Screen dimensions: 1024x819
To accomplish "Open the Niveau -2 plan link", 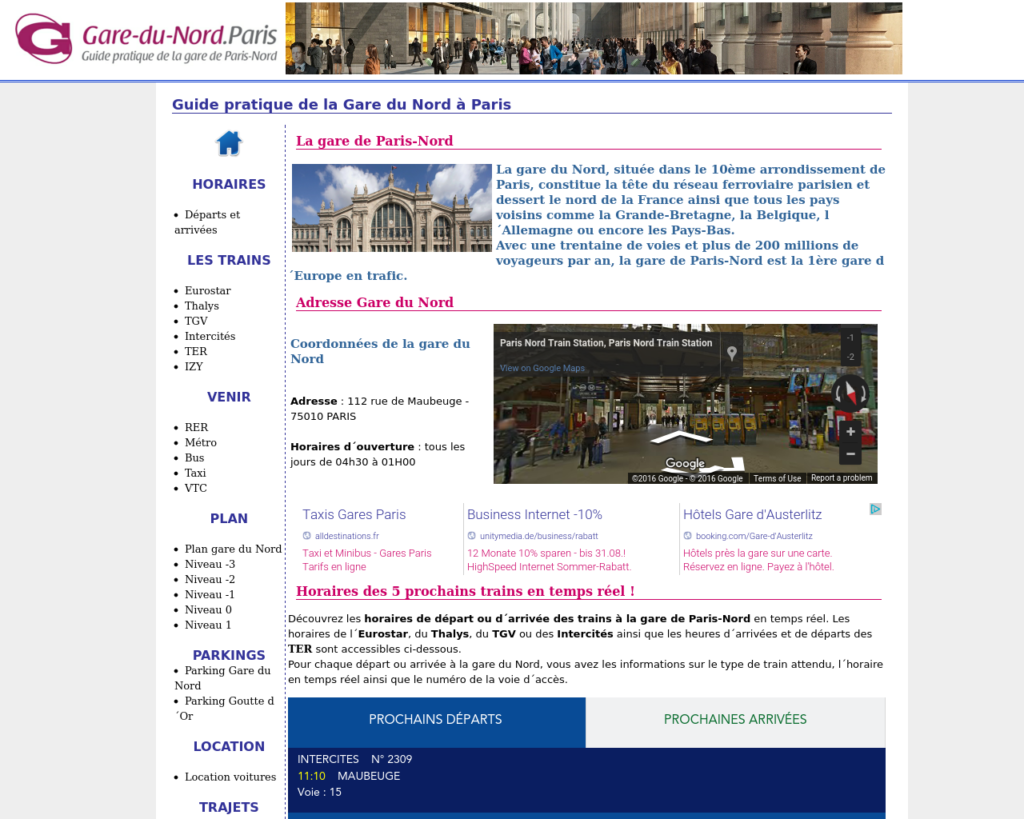I will [210, 579].
